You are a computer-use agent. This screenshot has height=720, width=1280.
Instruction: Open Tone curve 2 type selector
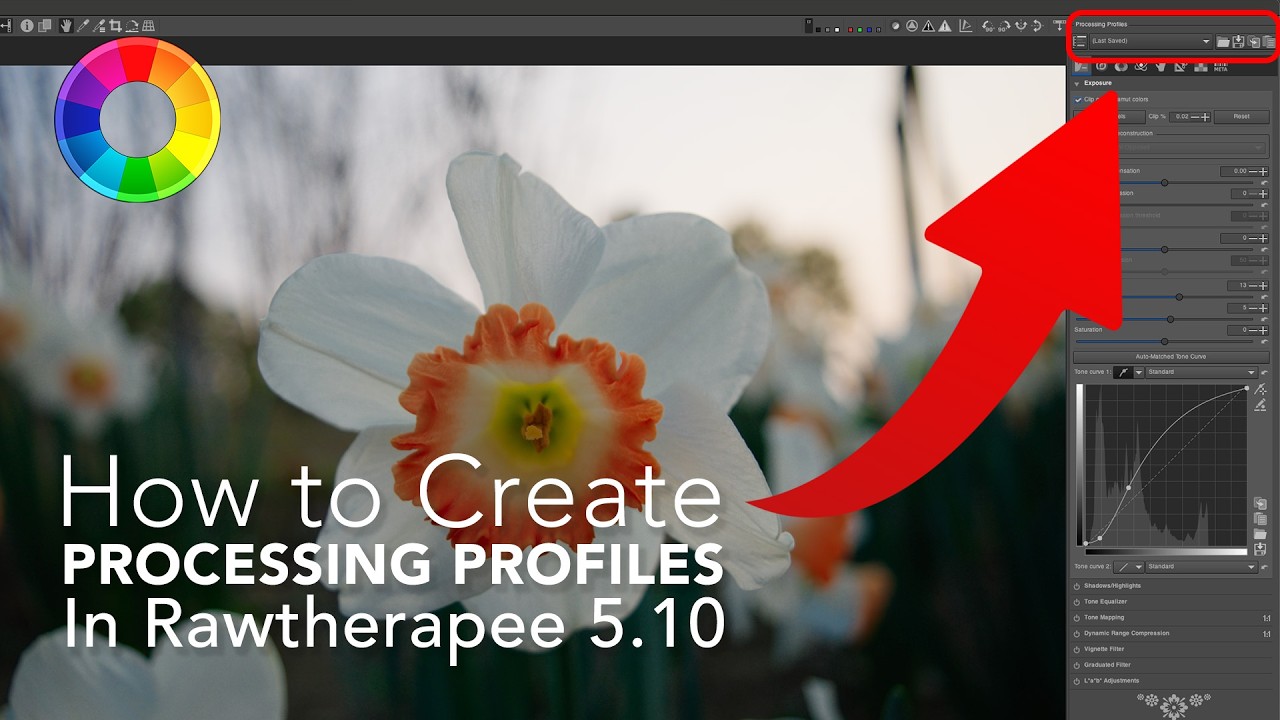[x=1128, y=567]
